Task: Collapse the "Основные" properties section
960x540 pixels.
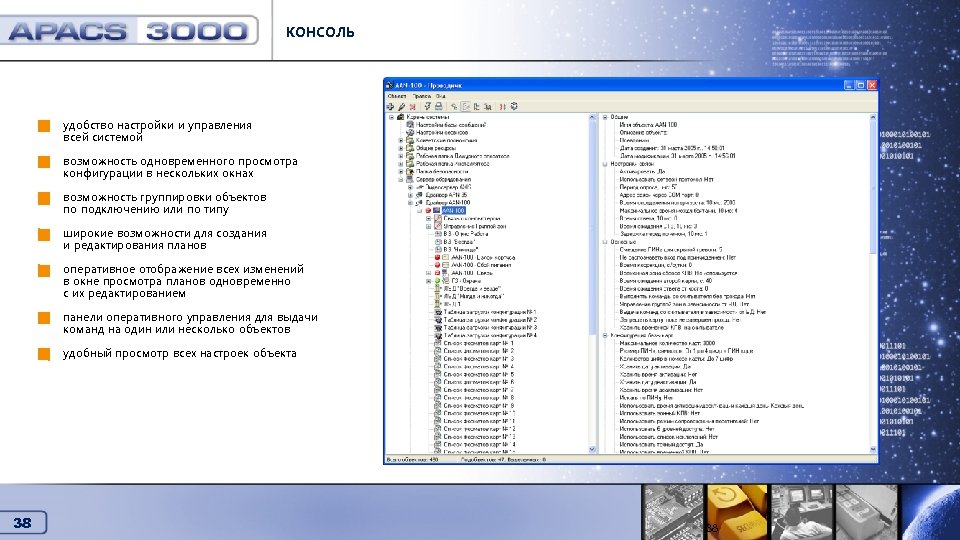Action: click(x=604, y=242)
